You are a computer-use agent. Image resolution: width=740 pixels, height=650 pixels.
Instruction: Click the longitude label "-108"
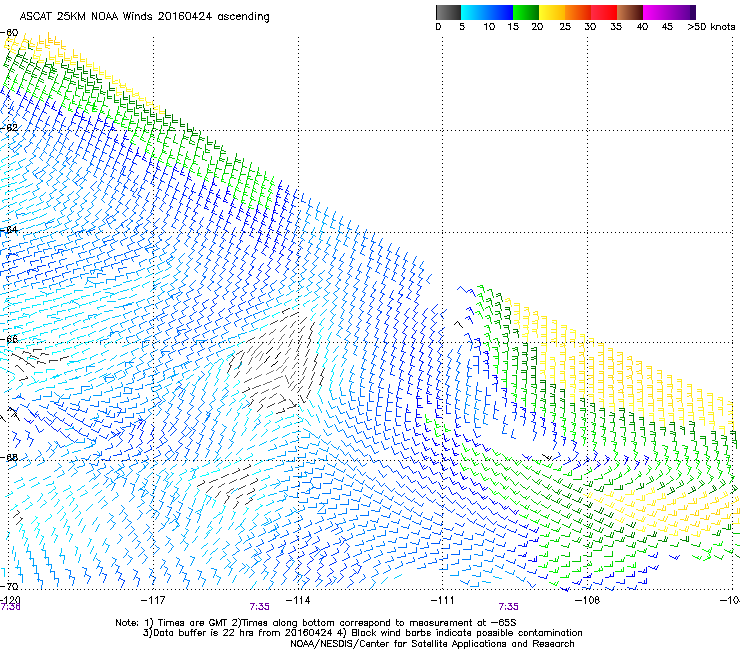587,600
